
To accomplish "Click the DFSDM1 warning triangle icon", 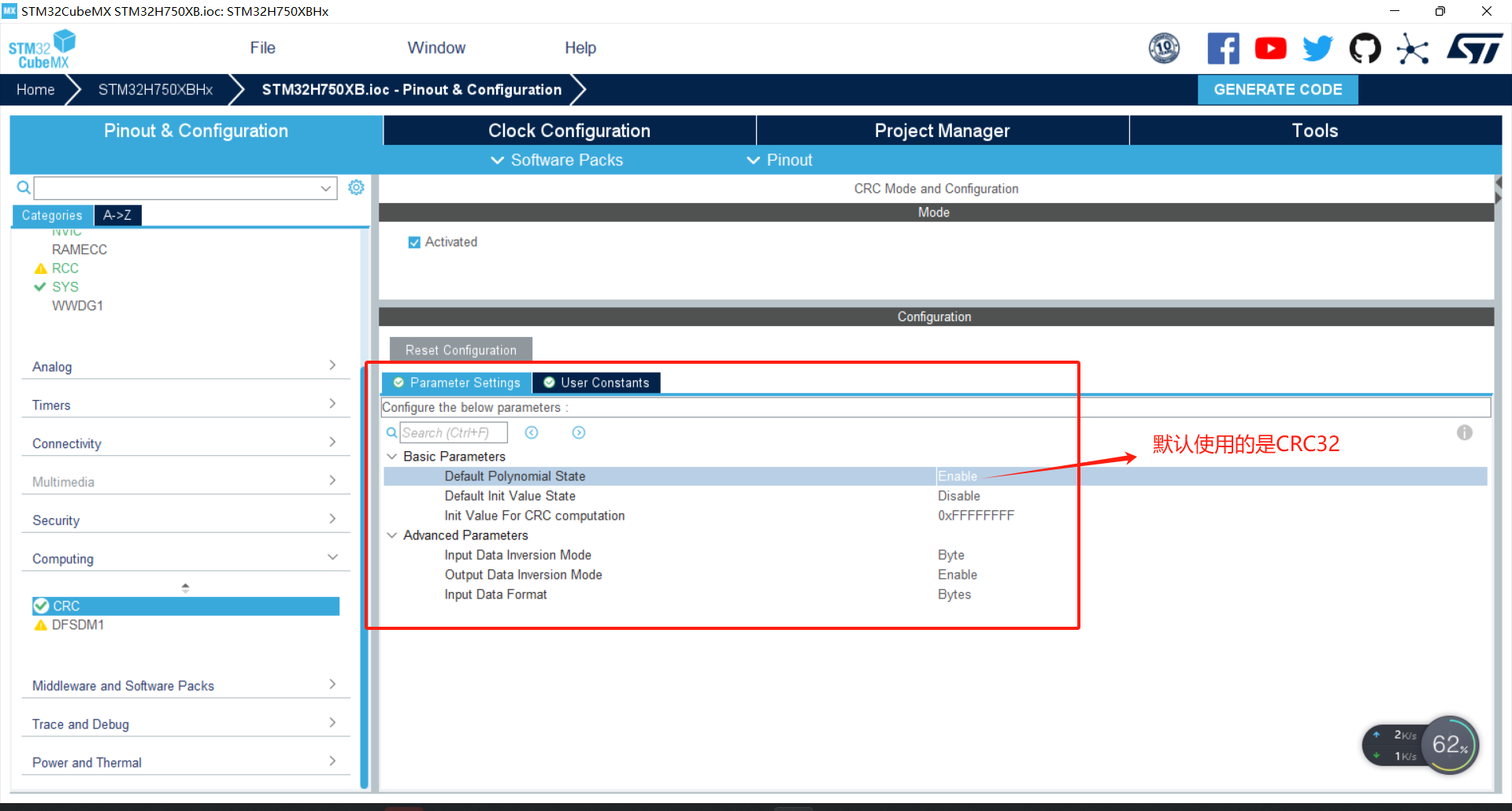I will (x=41, y=625).
